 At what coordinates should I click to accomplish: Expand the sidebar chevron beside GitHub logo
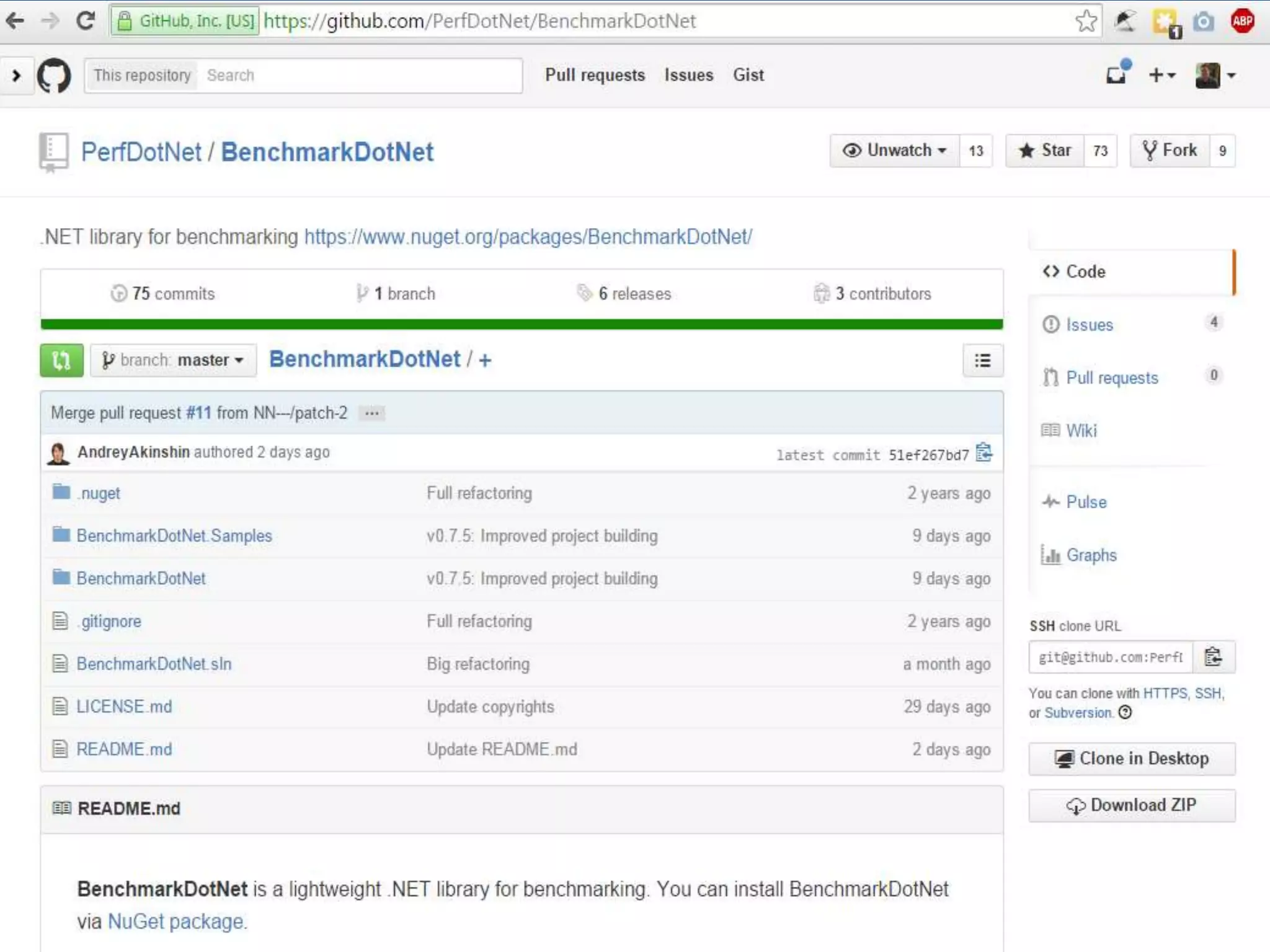(16, 76)
